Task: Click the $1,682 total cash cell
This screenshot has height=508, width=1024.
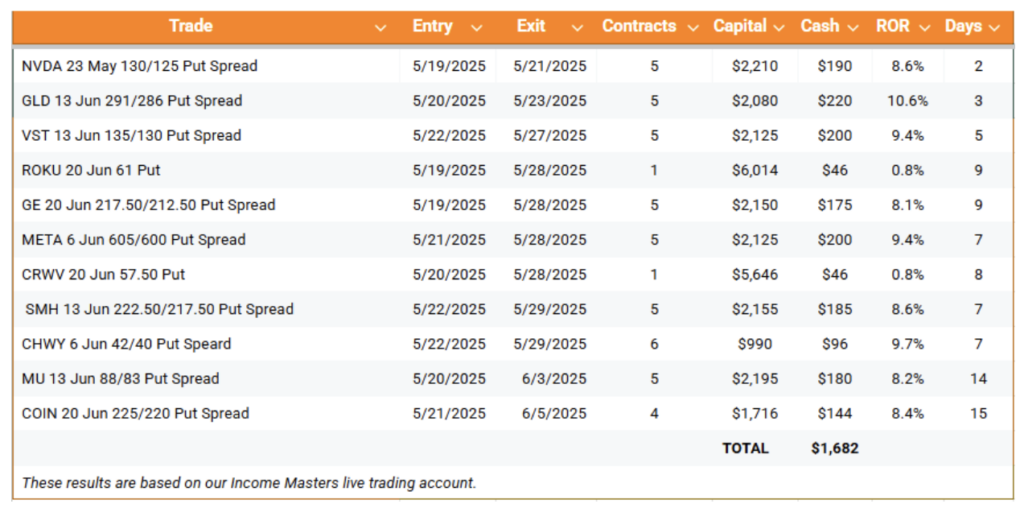Action: click(835, 449)
